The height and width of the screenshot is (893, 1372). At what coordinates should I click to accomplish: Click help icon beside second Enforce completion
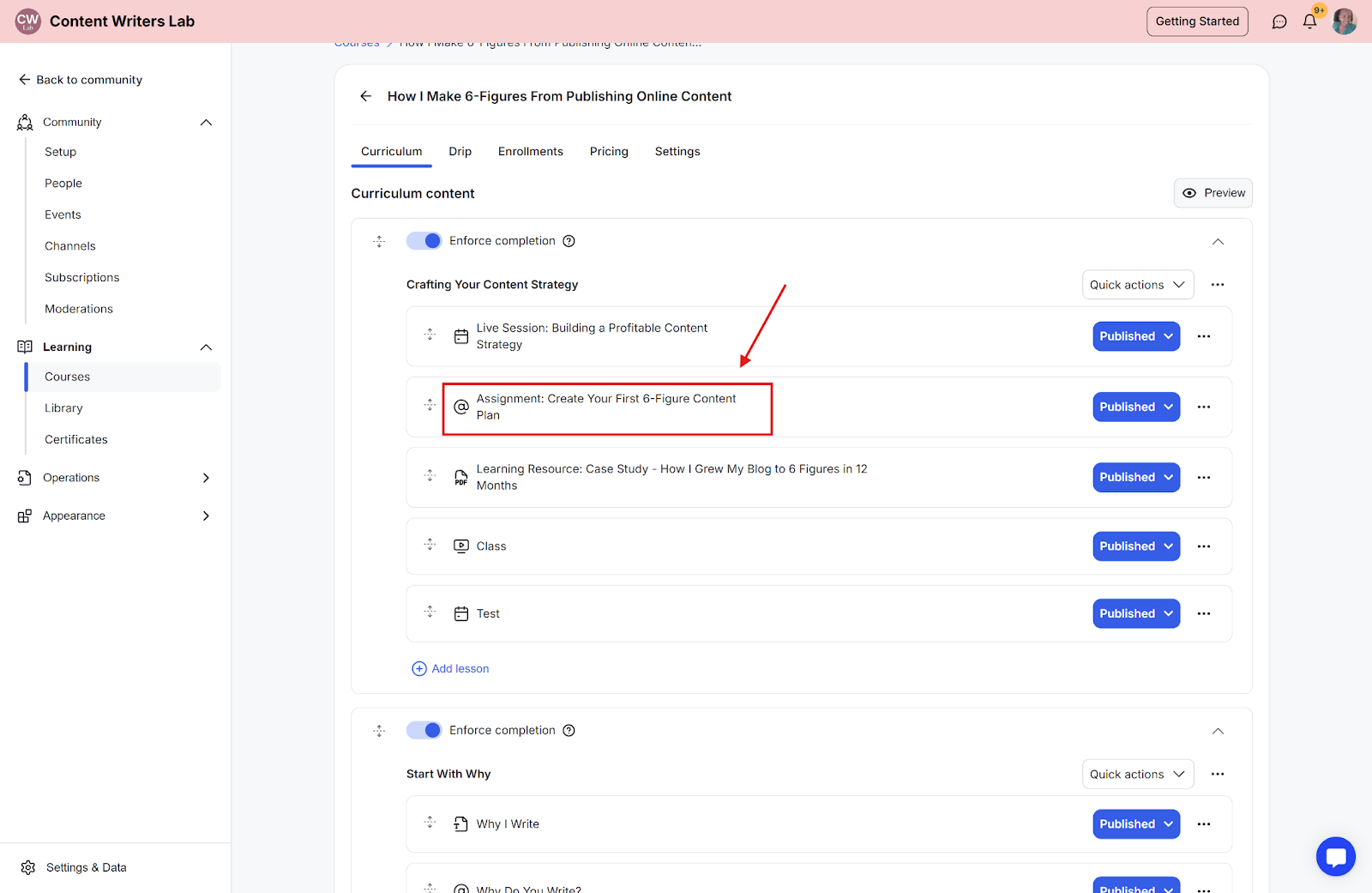(x=569, y=730)
